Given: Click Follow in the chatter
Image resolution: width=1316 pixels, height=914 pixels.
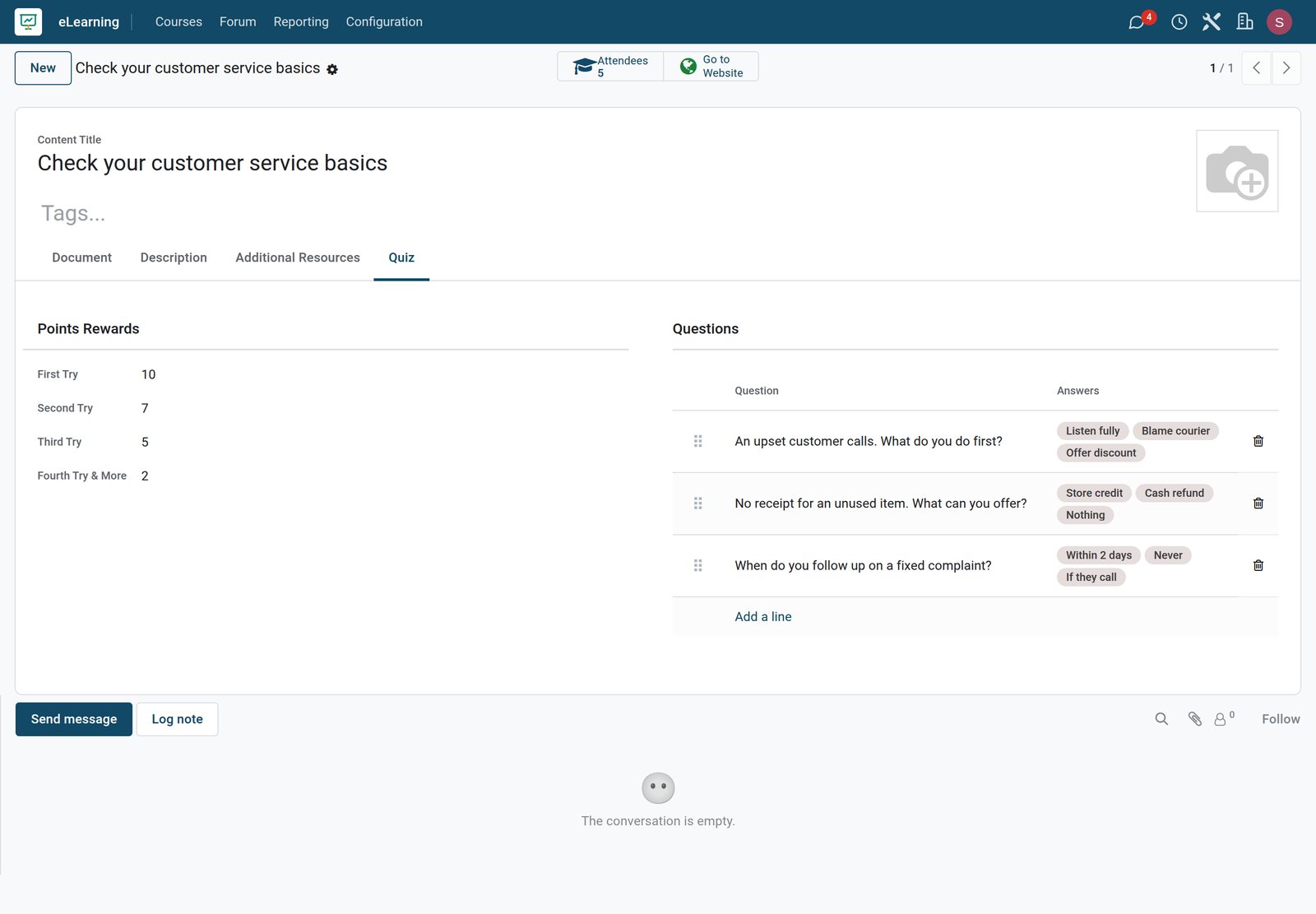Looking at the screenshot, I should 1281,719.
